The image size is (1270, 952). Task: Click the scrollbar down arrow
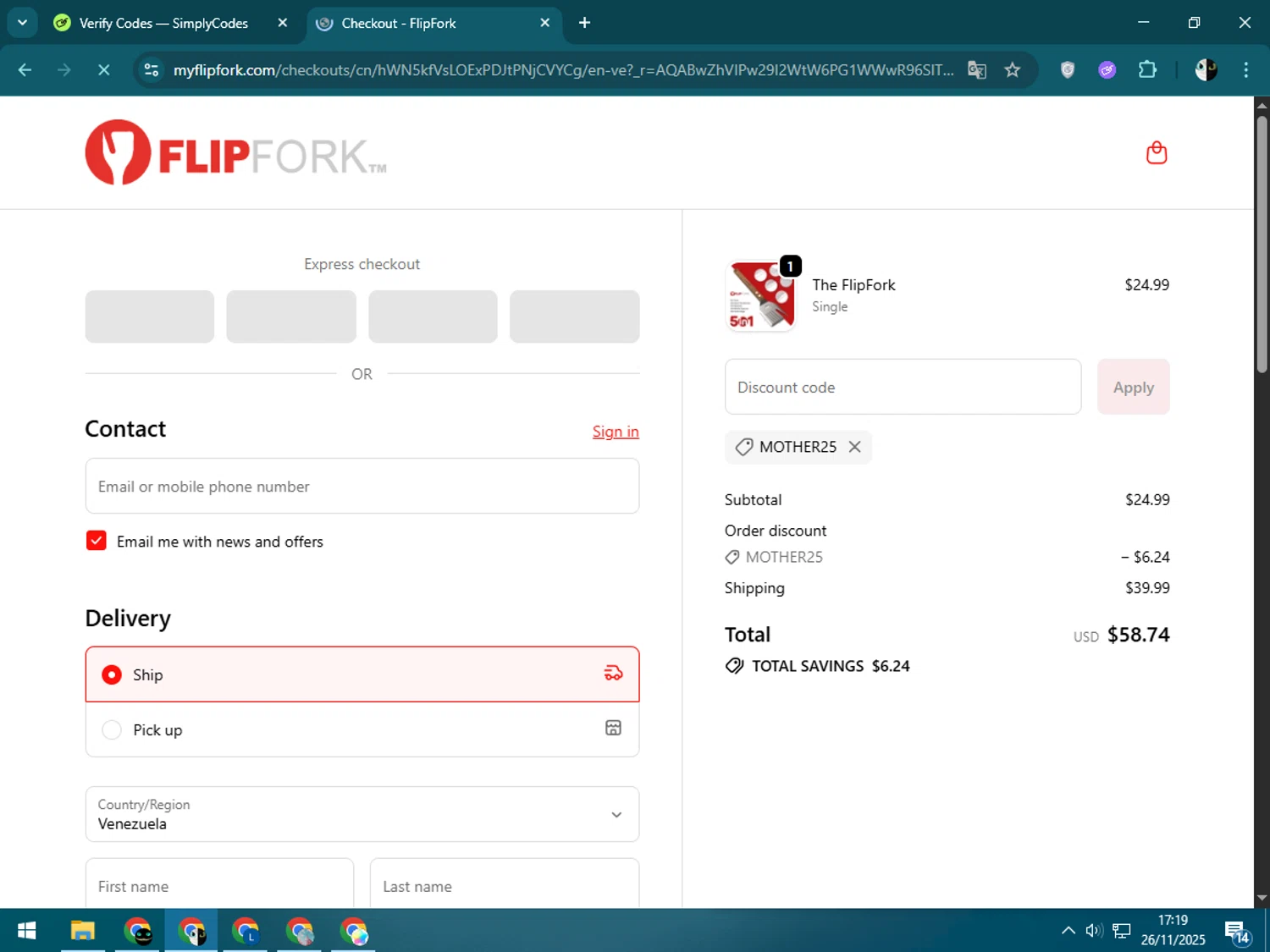coord(1262,898)
